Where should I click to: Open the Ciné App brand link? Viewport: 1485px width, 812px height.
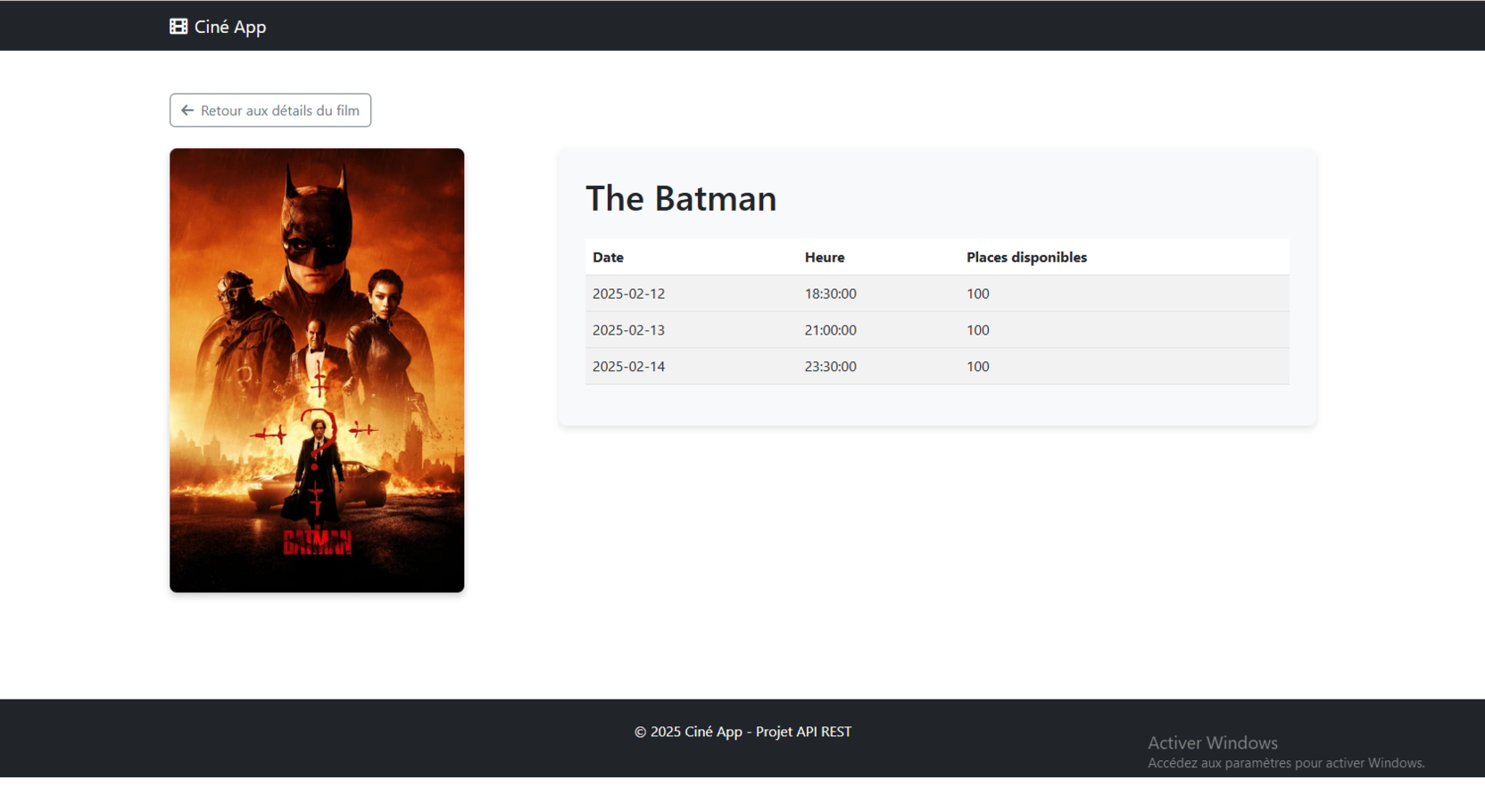(218, 27)
